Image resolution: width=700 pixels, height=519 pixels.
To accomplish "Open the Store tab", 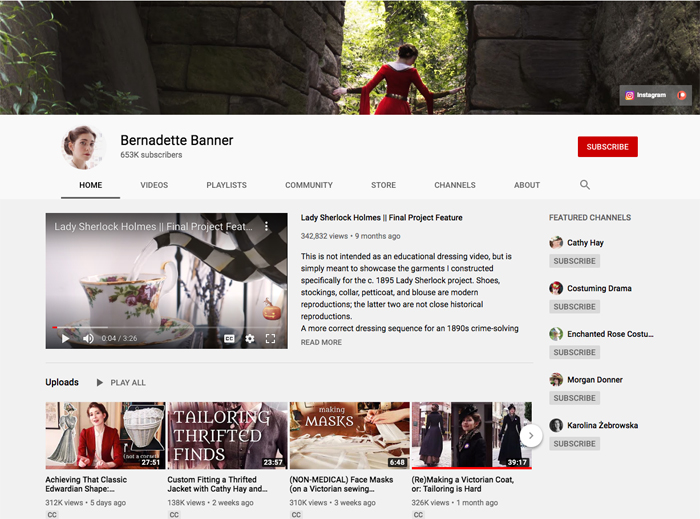I will coord(383,185).
